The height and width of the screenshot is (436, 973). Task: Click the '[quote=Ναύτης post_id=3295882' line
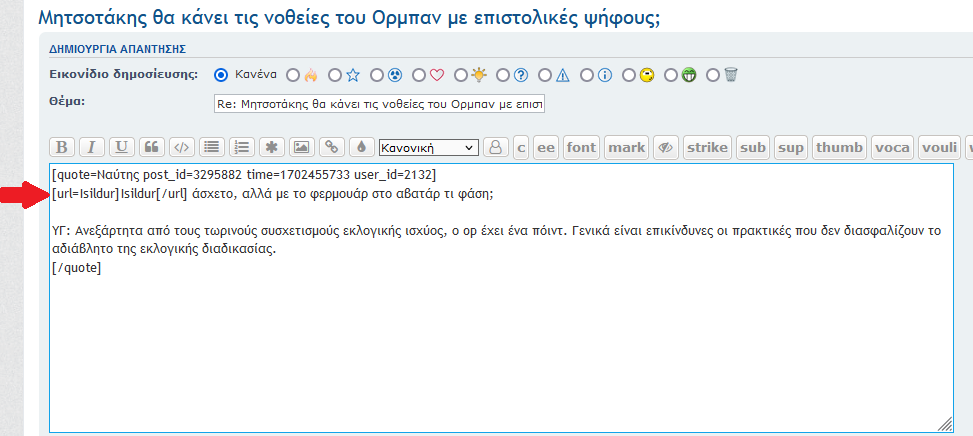(244, 176)
